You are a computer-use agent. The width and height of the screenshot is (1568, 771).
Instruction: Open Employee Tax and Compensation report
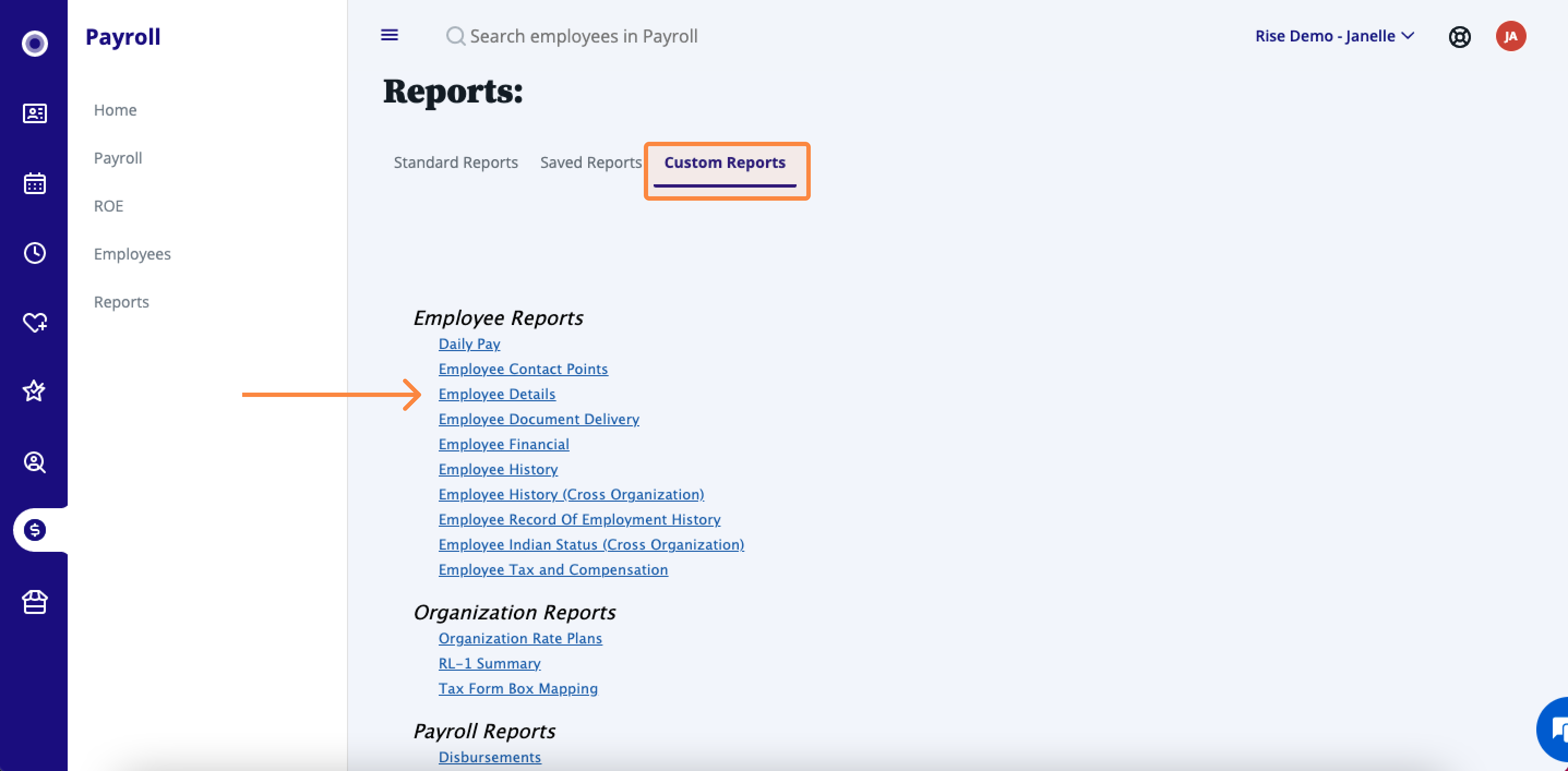553,570
